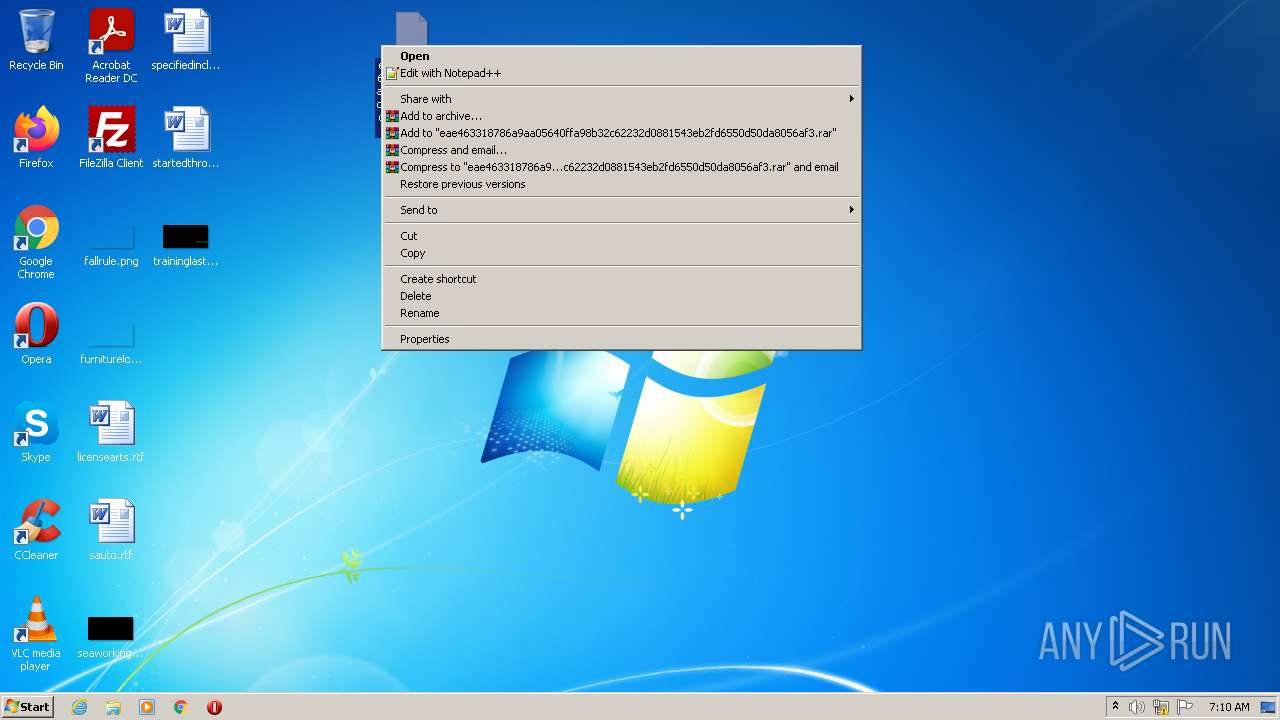Click the Chrome taskbar icon

(x=181, y=707)
